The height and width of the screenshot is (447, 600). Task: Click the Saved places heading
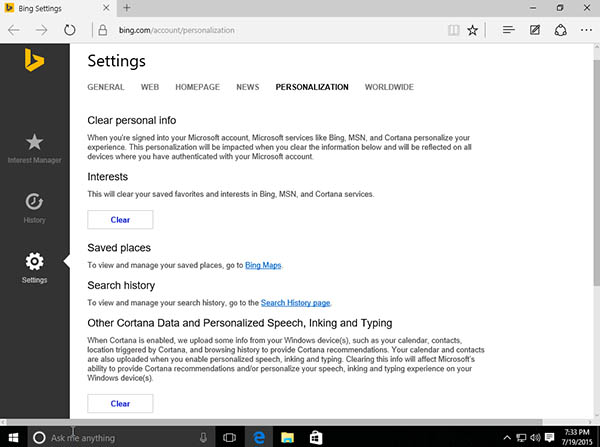[119, 248]
